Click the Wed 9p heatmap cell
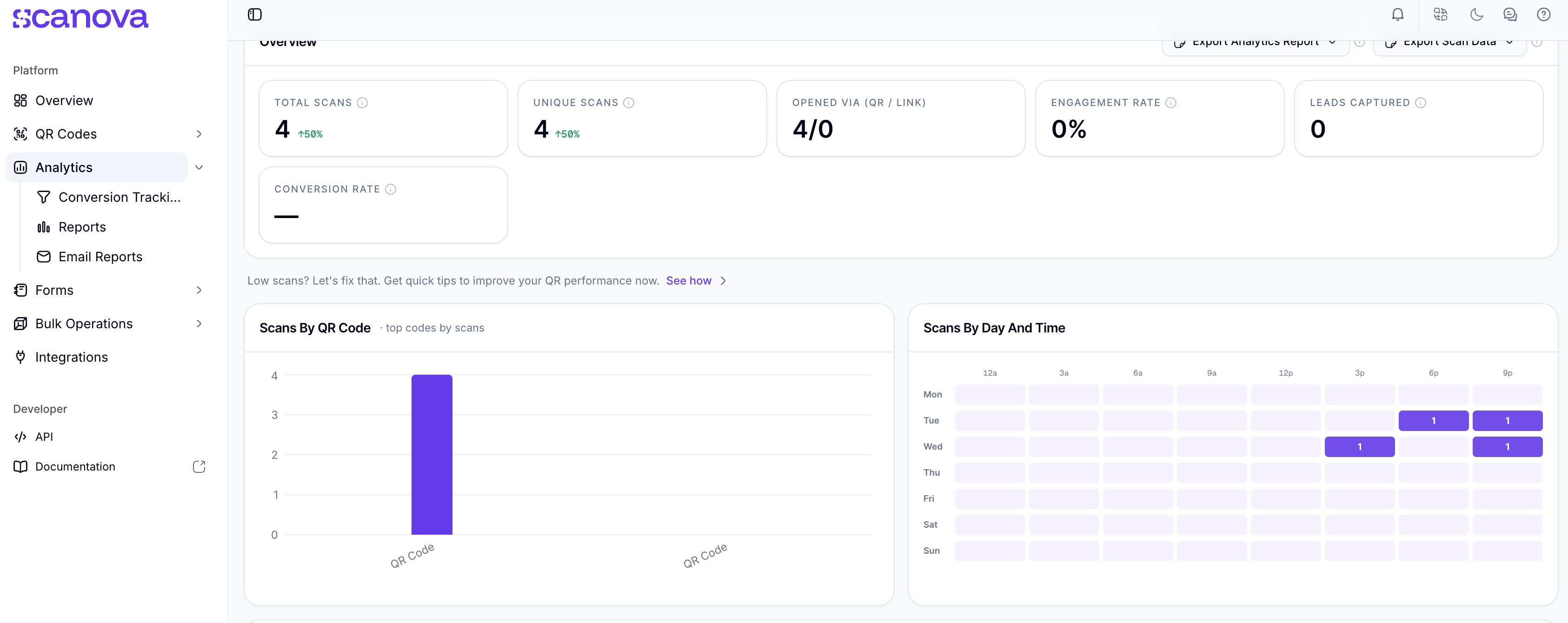Viewport: 1568px width, 623px height. pyautogui.click(x=1507, y=447)
